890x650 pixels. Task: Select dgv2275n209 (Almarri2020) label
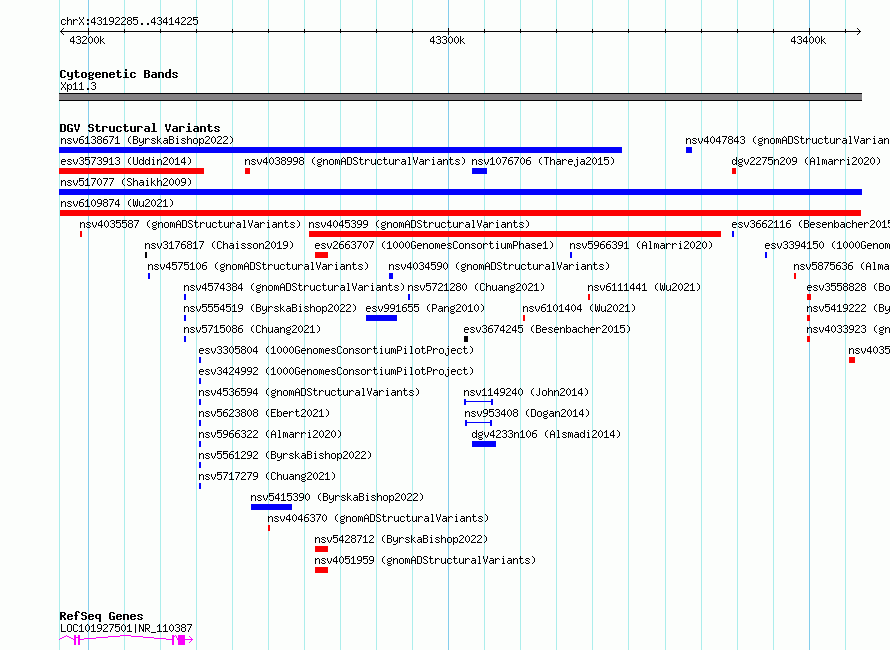tap(806, 161)
